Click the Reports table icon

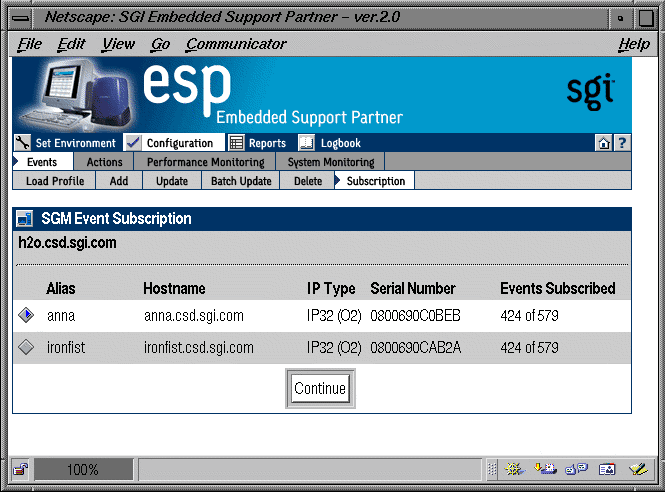[x=236, y=143]
